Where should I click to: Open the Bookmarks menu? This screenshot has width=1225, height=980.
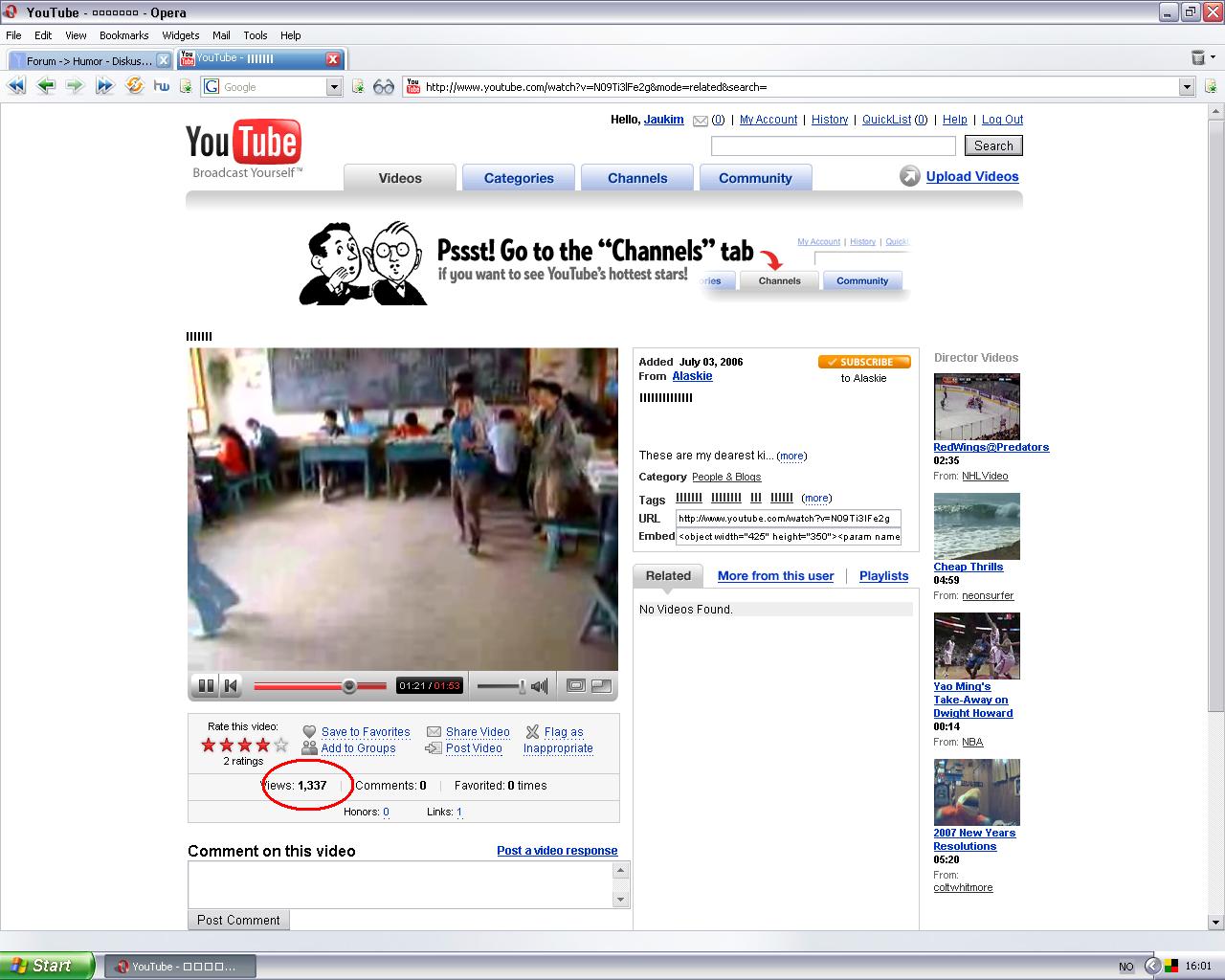(123, 35)
